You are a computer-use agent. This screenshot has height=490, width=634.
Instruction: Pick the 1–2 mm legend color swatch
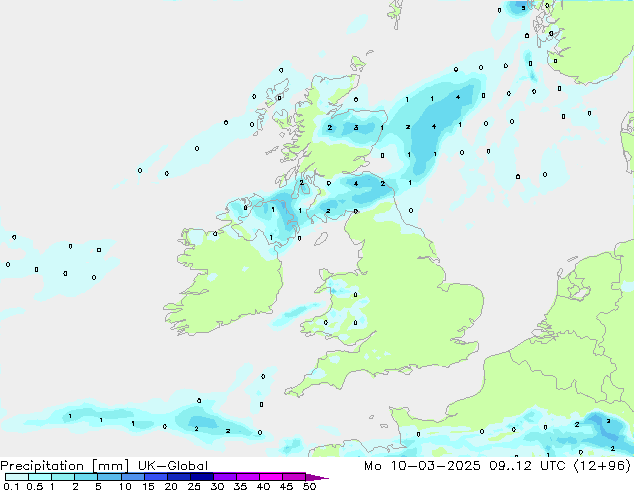[x=63, y=477]
